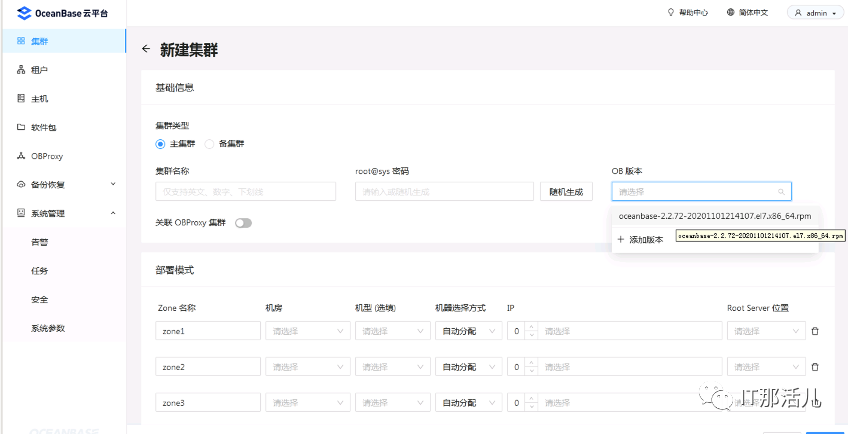
Task: Click the zone2 IP select field
Action: [630, 367]
